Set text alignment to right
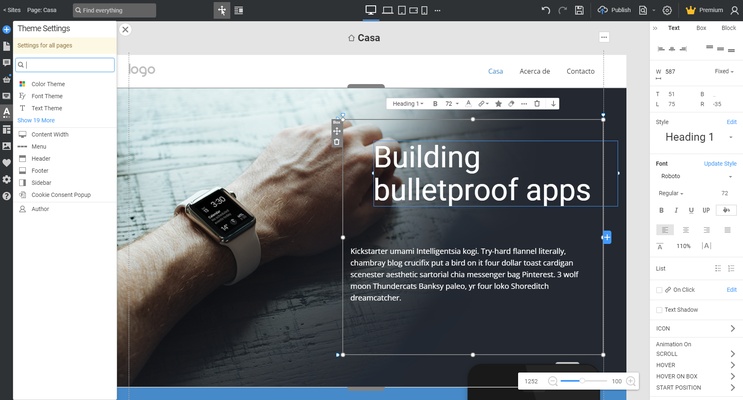This screenshot has height=400, width=743. tap(707, 230)
